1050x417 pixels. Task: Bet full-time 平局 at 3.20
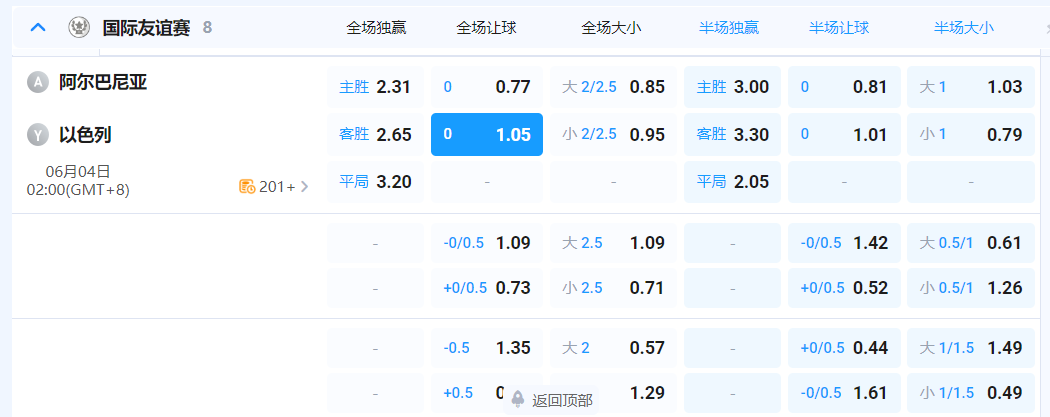(375, 182)
